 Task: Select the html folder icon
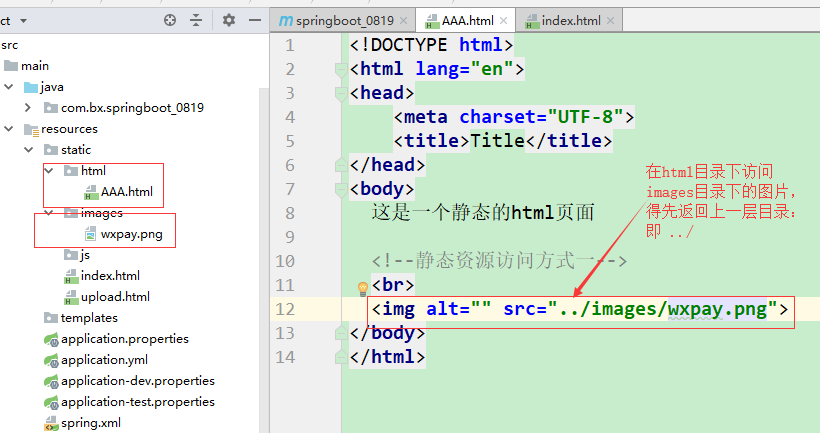(x=71, y=170)
